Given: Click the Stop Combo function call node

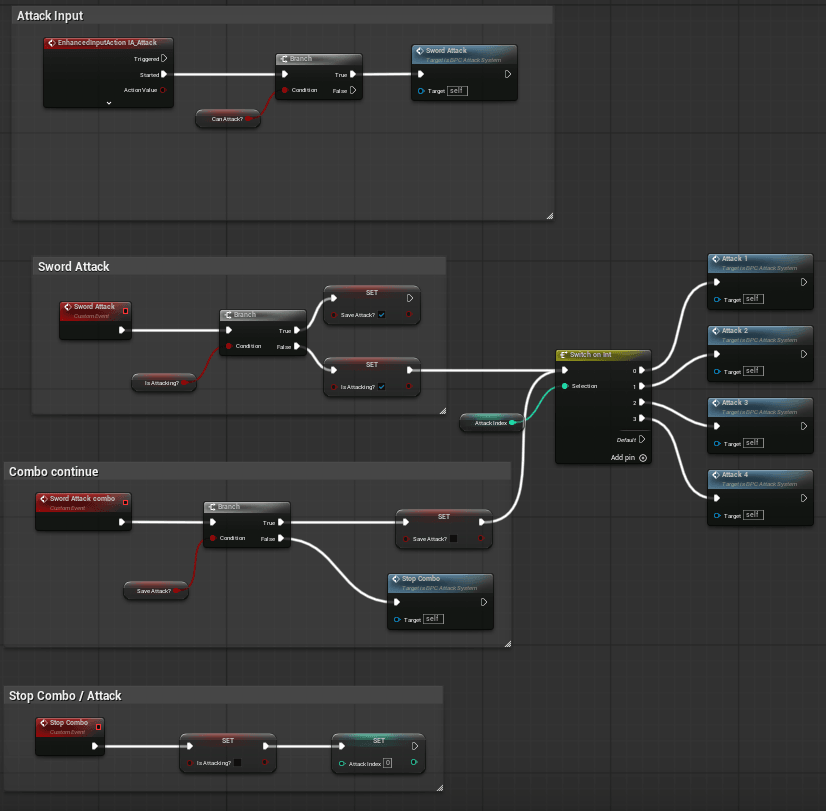Looking at the screenshot, I should tap(440, 602).
